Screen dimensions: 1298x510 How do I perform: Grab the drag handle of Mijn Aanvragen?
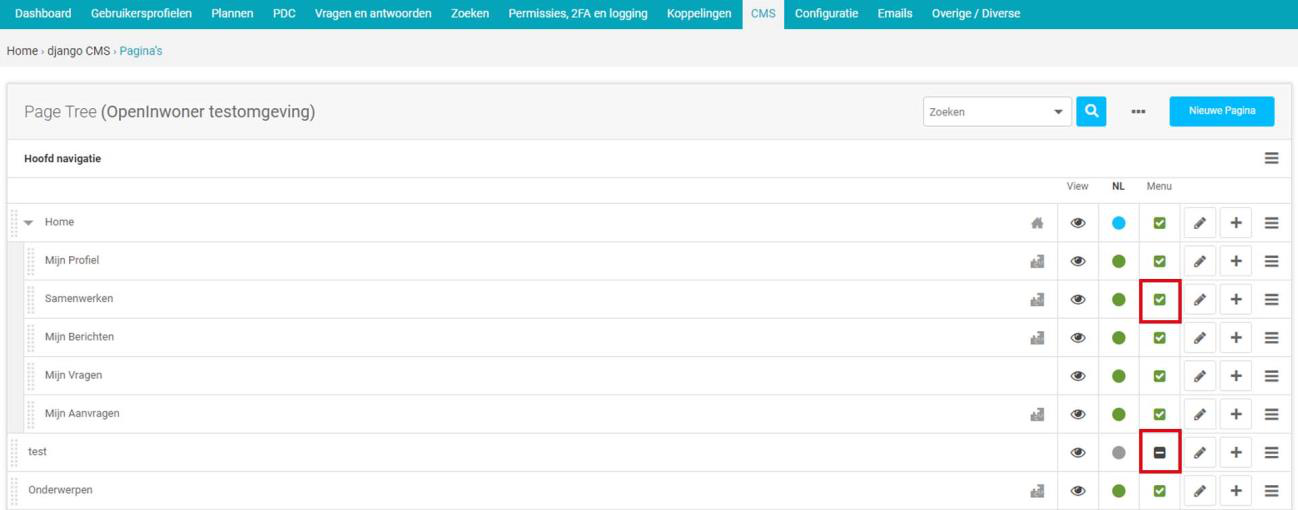31,414
